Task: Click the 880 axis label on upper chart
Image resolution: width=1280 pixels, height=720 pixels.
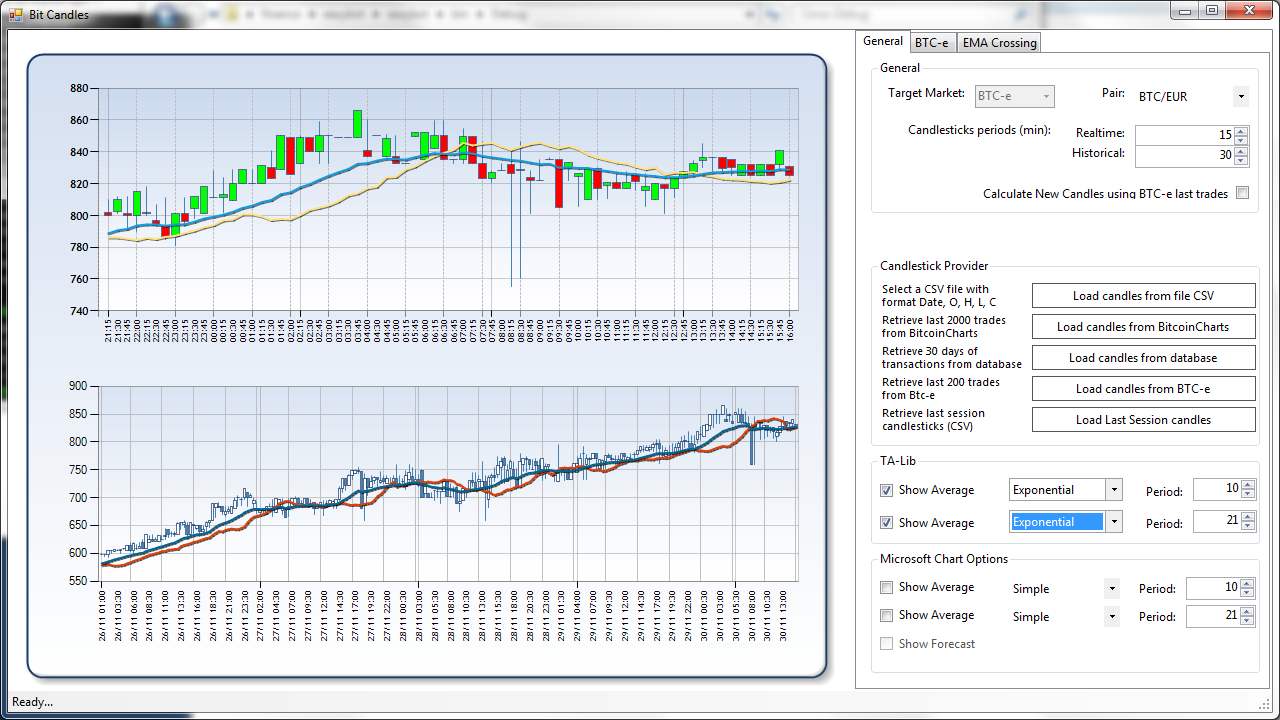Action: point(78,88)
